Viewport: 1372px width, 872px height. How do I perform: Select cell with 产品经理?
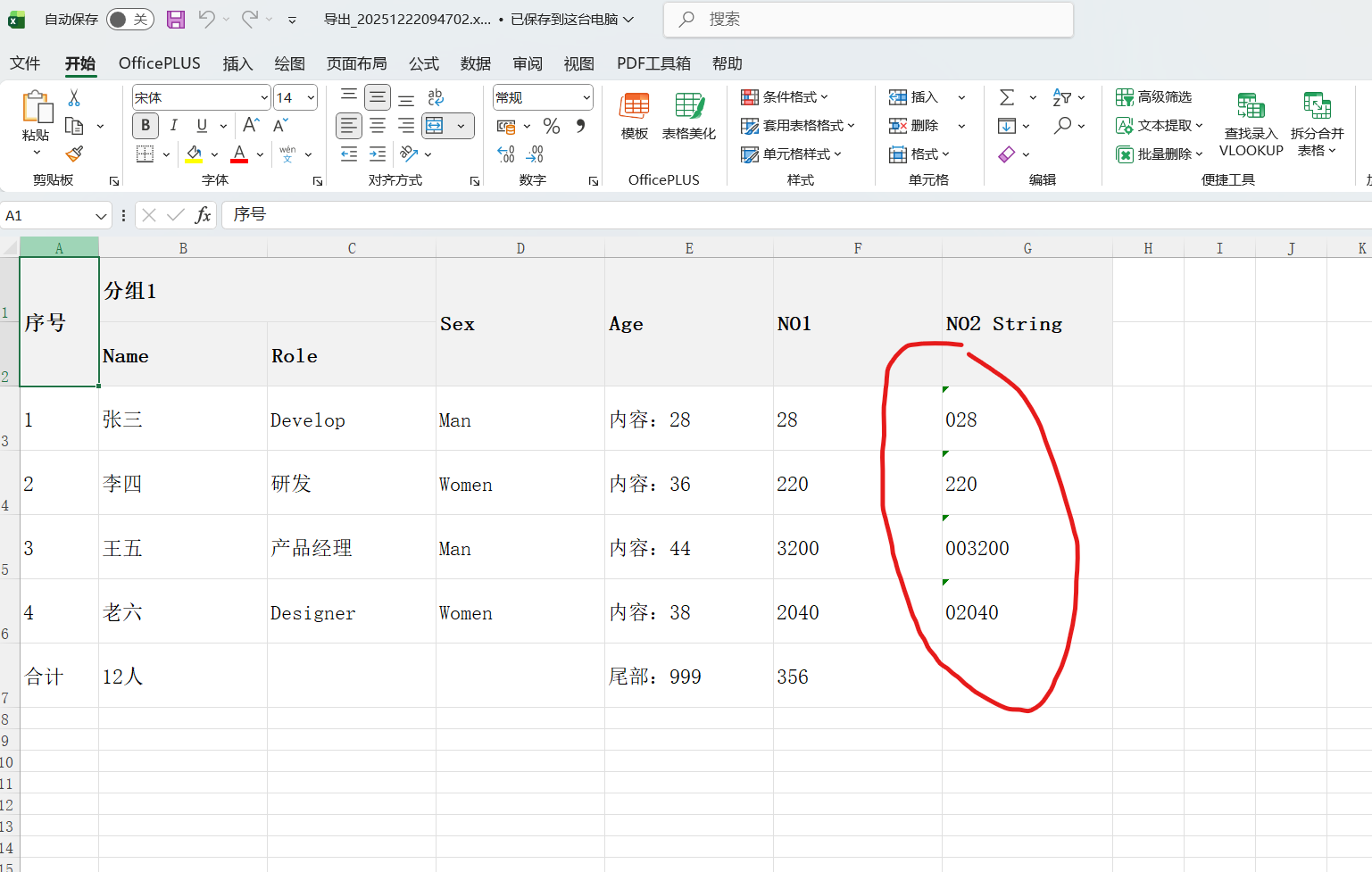(x=352, y=547)
